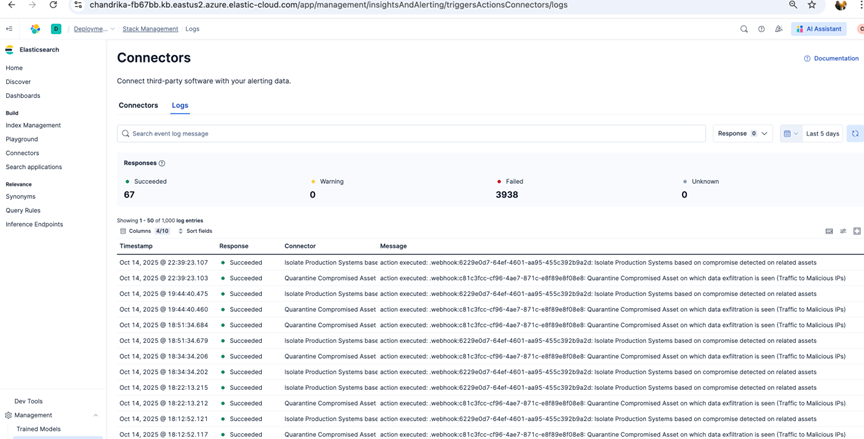
Task: Select the timestamp Oct 14, 2025 @ 18:51:34.684
Action: click(x=164, y=325)
